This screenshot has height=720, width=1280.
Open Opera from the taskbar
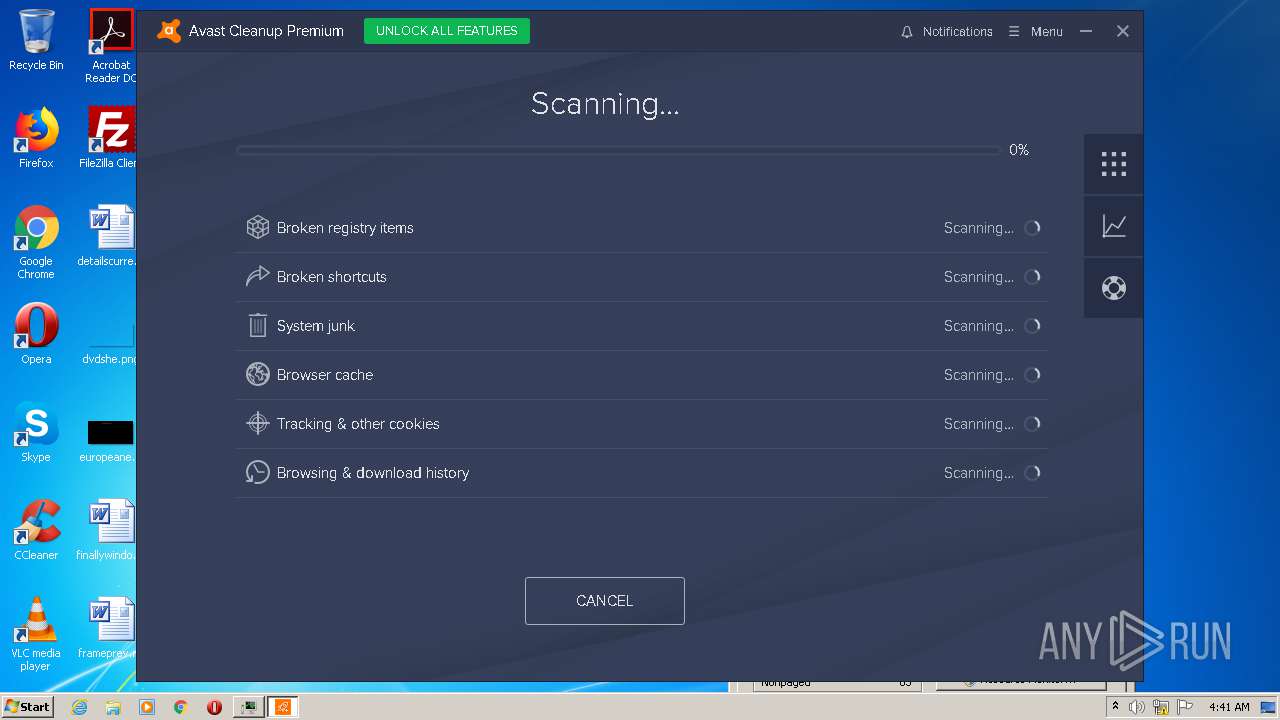214,707
